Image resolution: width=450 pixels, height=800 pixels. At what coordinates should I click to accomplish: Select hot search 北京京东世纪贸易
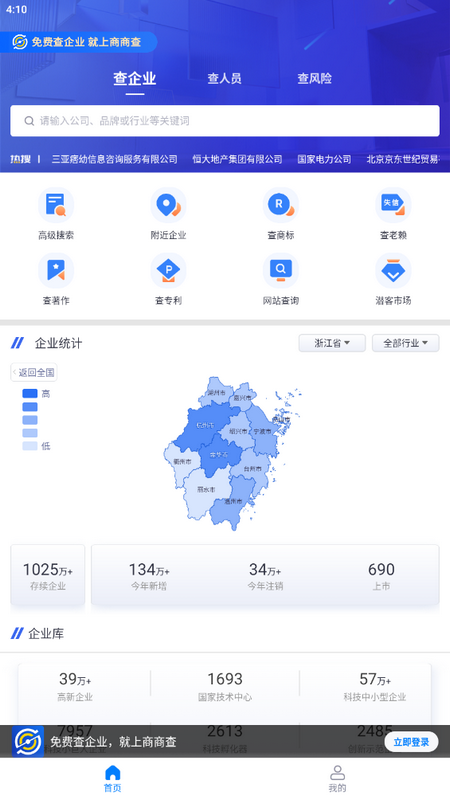pos(403,159)
